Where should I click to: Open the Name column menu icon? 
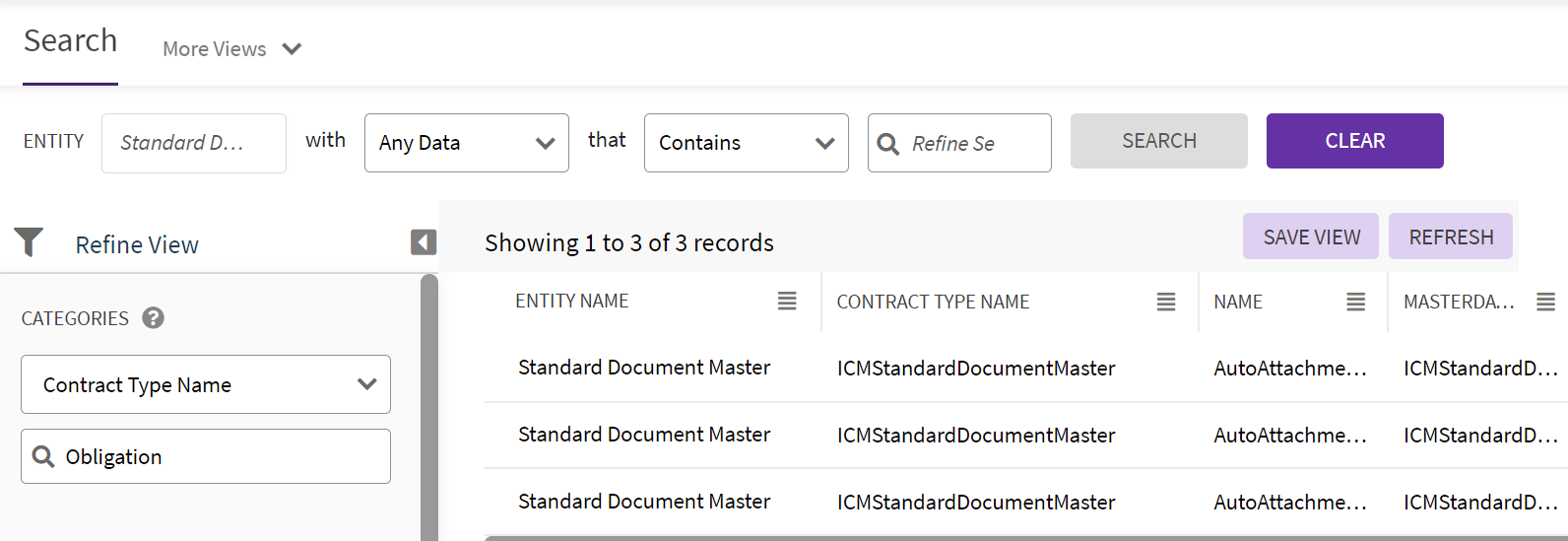click(x=1356, y=303)
